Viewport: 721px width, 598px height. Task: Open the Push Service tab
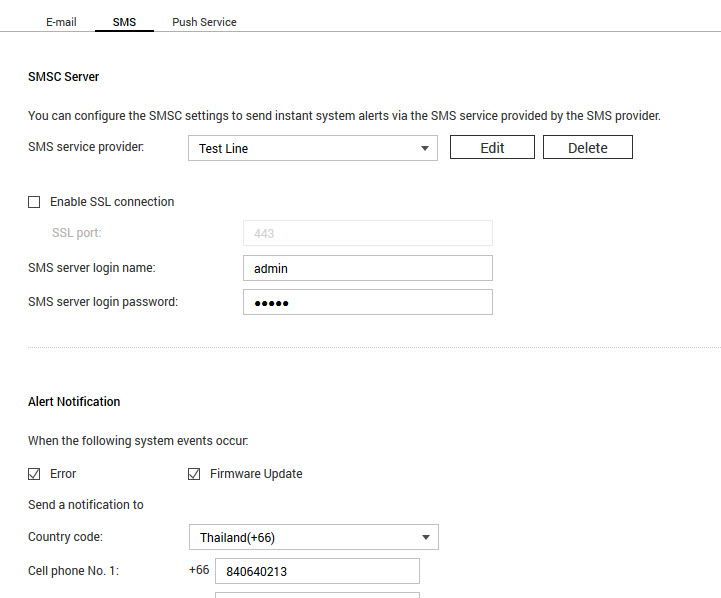point(204,22)
